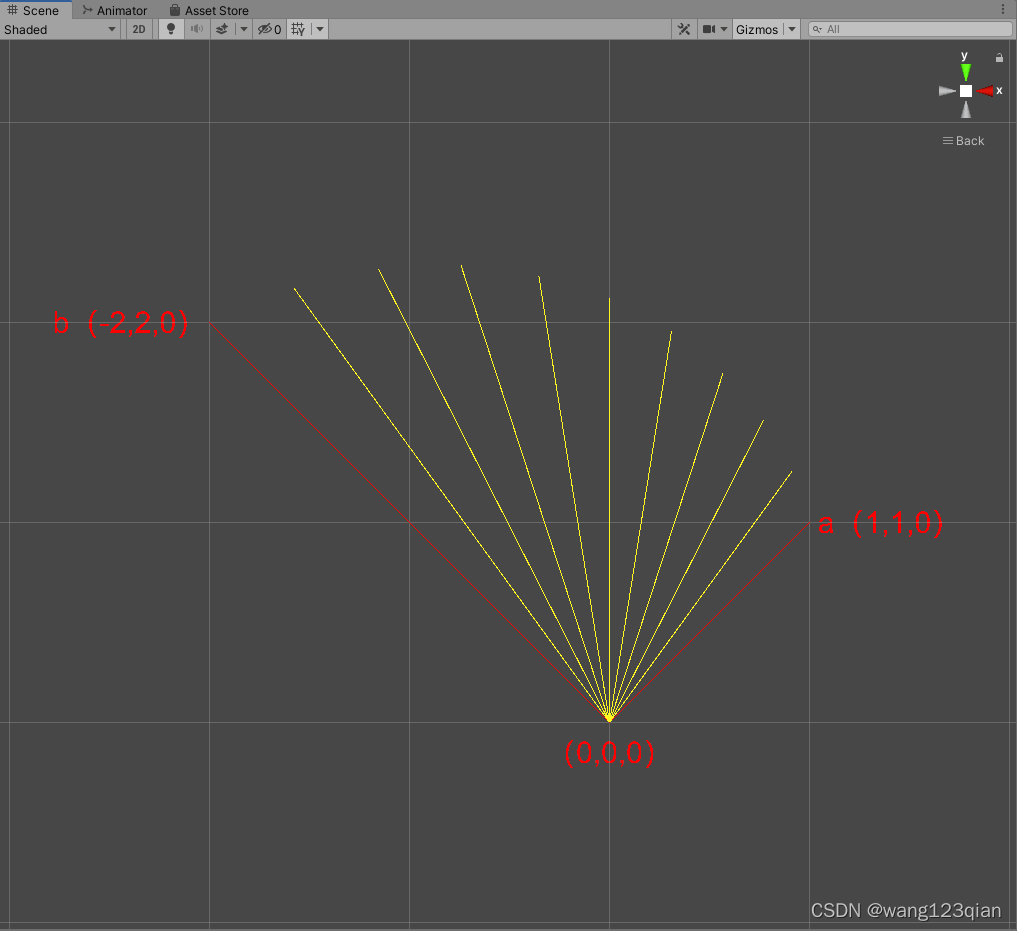Screen dimensions: 1017x931
Task: Click the scene effects icon
Action: point(222,29)
